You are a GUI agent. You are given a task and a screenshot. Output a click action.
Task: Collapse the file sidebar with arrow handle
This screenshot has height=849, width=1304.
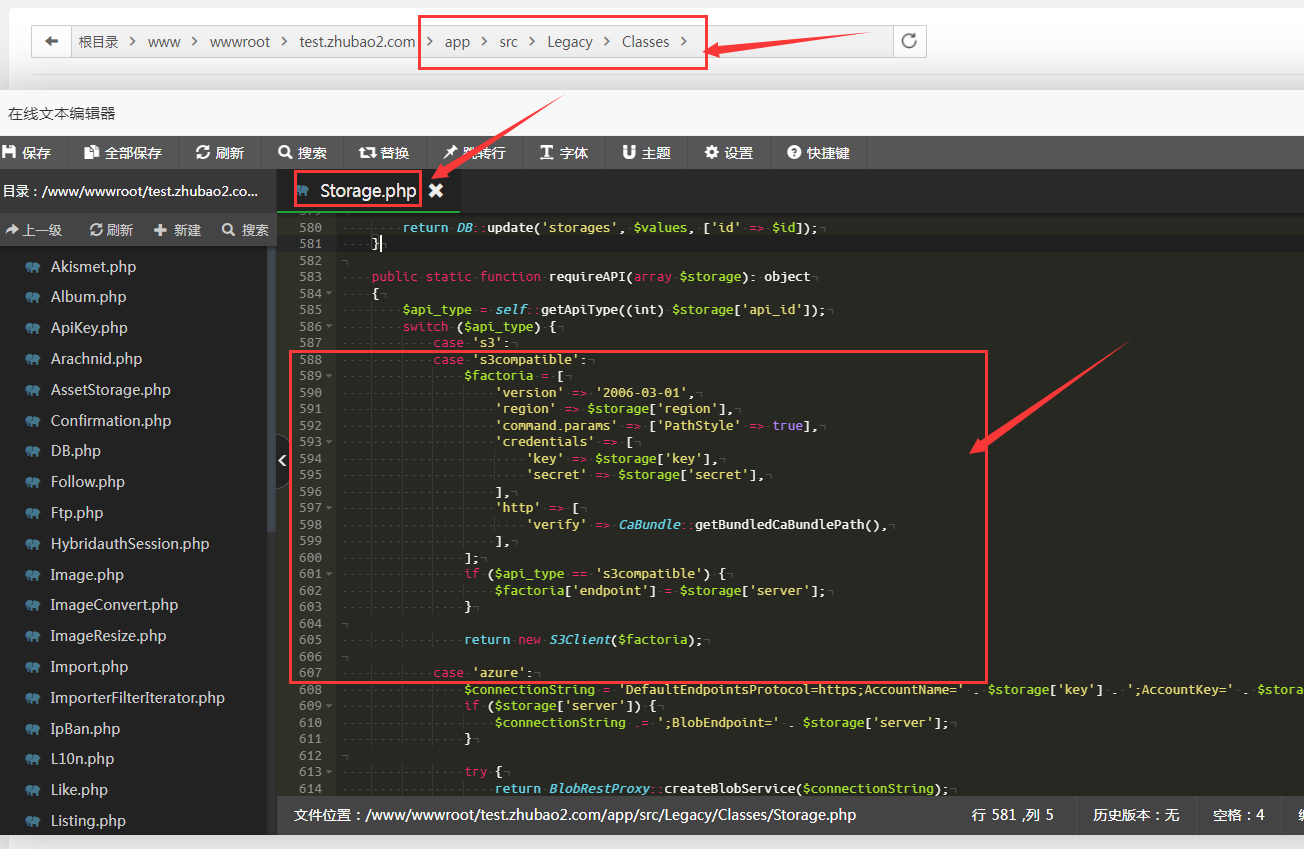[x=282, y=461]
